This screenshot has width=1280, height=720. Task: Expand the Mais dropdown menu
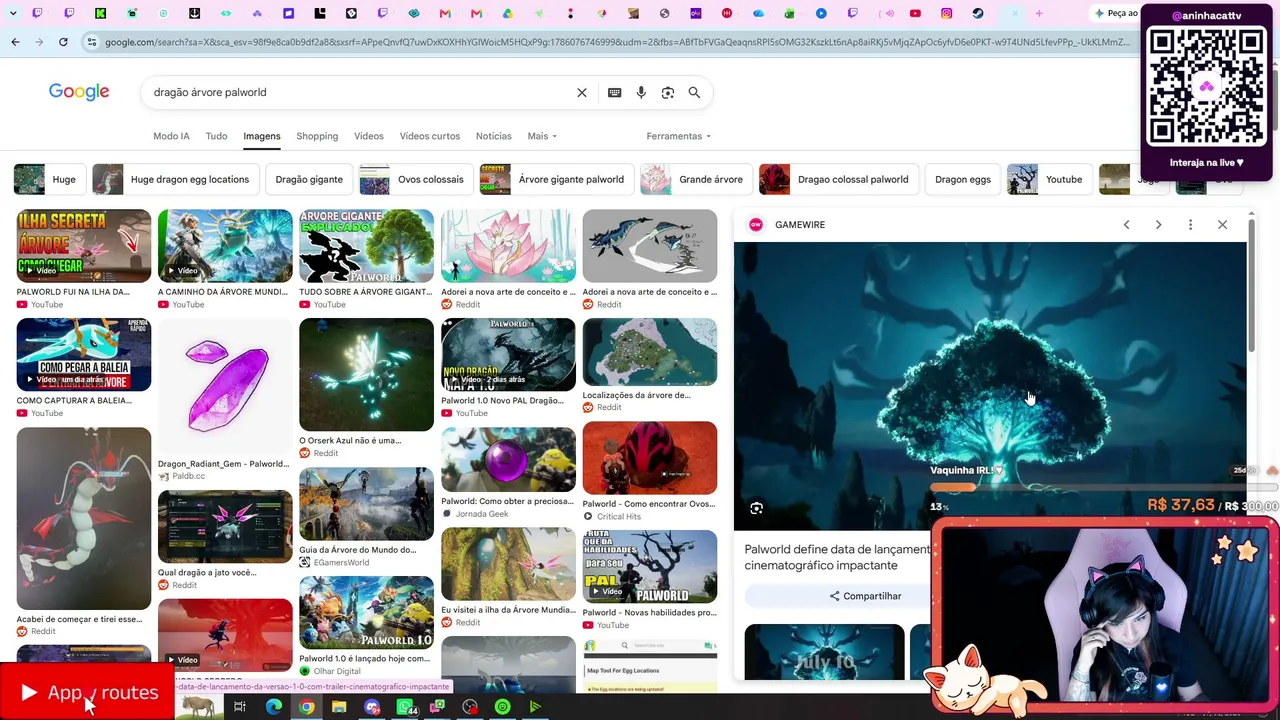pyautogui.click(x=542, y=136)
